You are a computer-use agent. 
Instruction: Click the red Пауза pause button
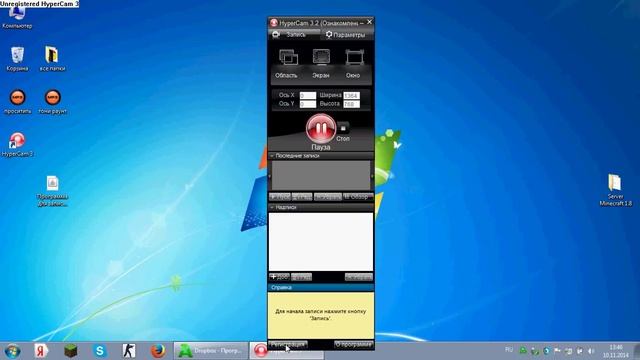coord(321,129)
